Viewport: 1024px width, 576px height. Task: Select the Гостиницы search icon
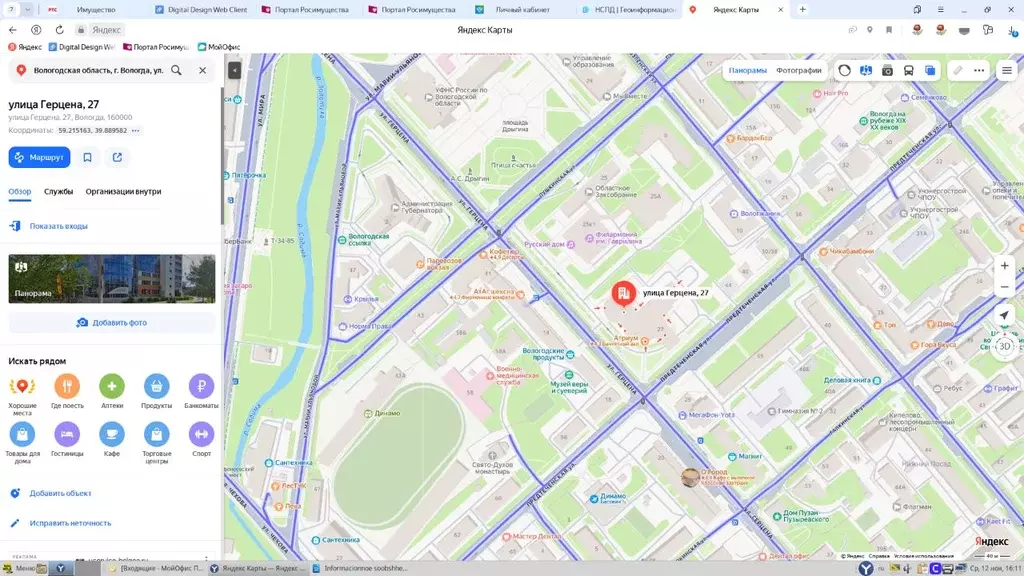click(67, 432)
